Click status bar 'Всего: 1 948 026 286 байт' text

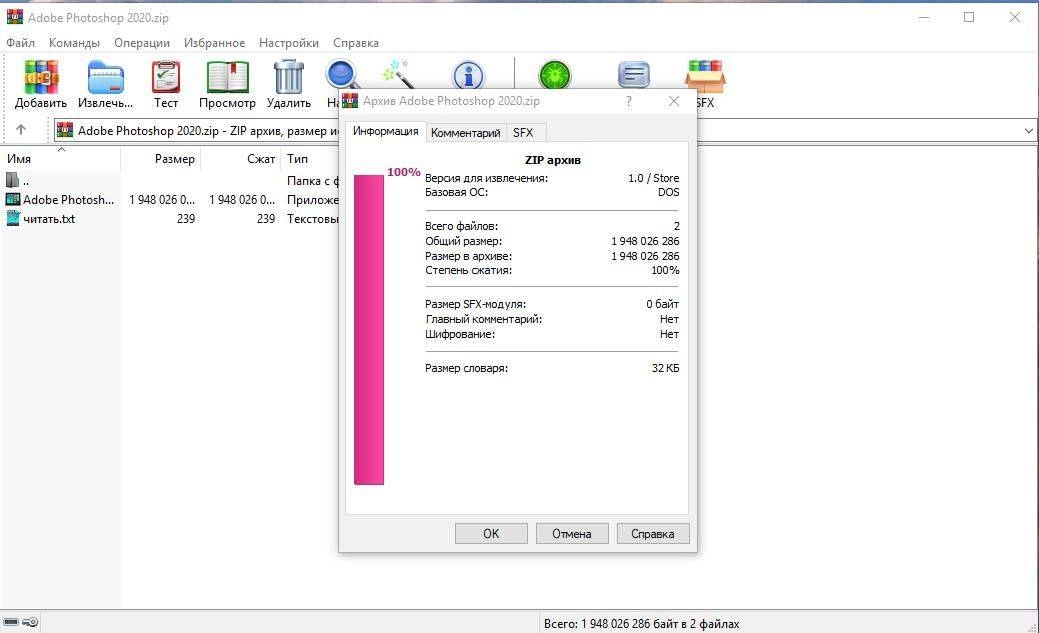point(641,624)
